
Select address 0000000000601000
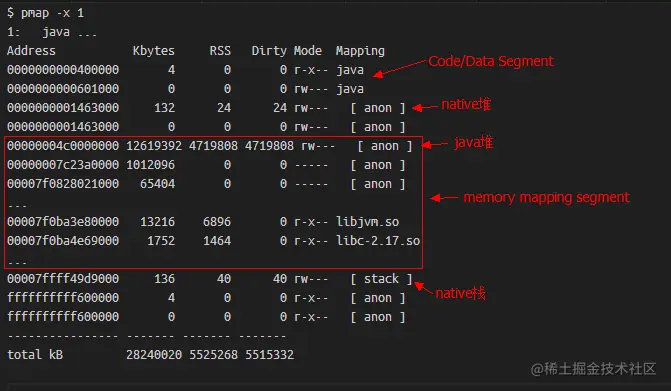point(63,89)
